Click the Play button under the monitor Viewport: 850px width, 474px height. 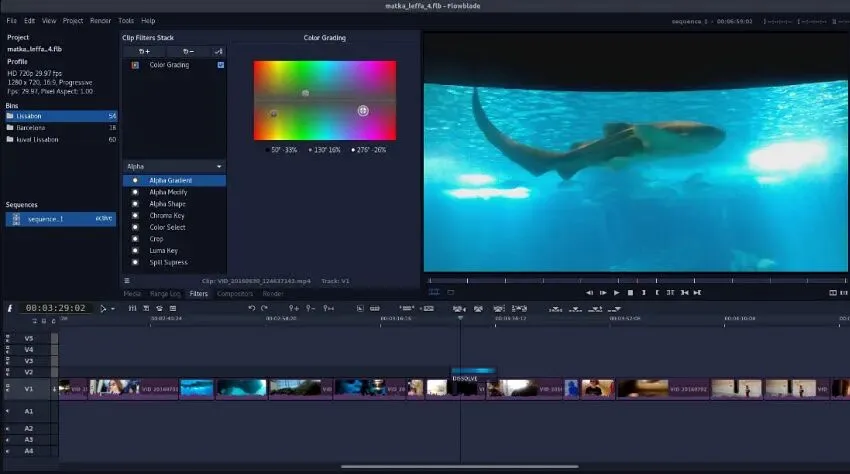pyautogui.click(x=616, y=292)
